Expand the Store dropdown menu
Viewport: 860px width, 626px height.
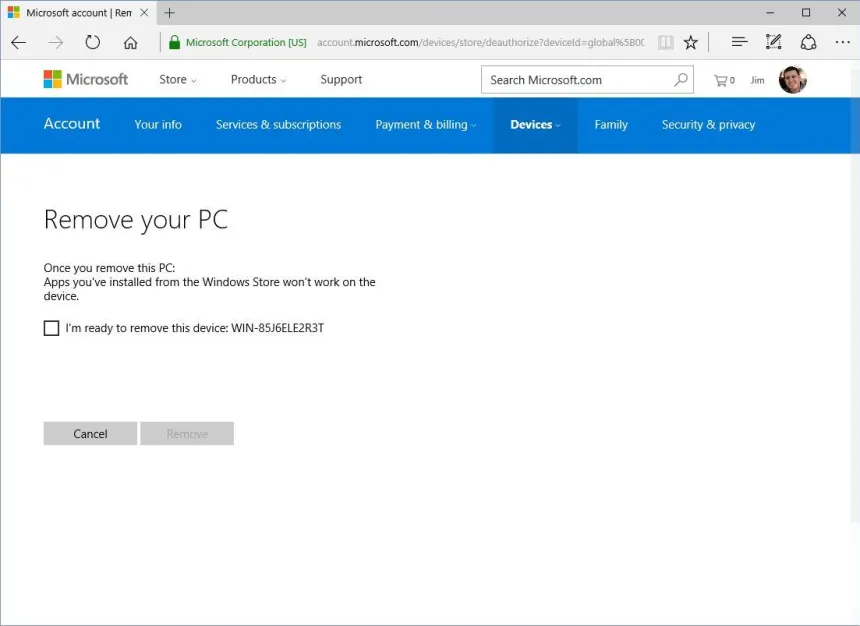(x=177, y=80)
